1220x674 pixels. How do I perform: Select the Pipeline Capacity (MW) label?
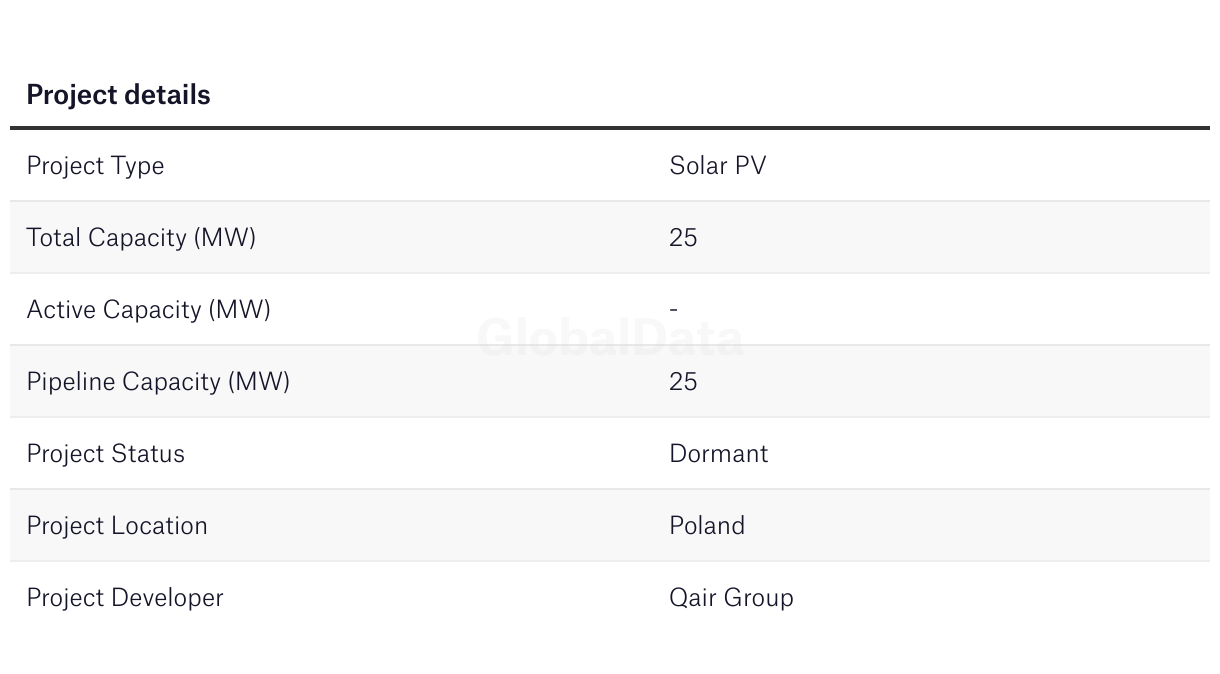point(158,382)
